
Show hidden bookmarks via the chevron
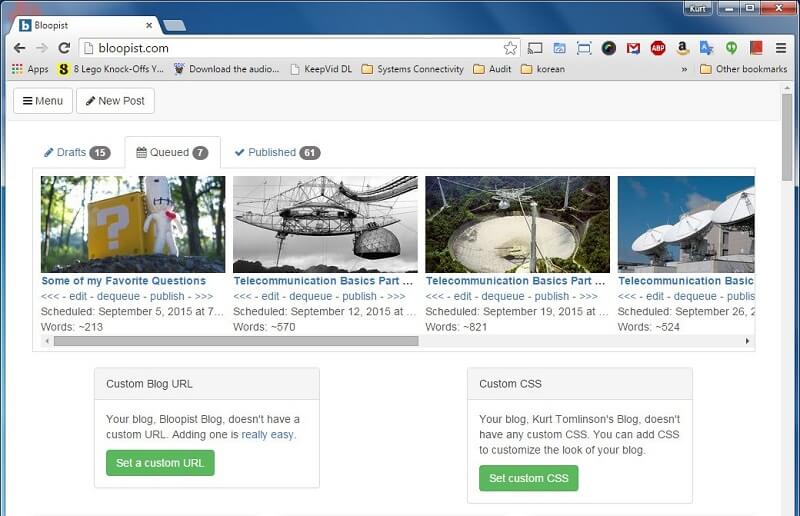click(684, 69)
